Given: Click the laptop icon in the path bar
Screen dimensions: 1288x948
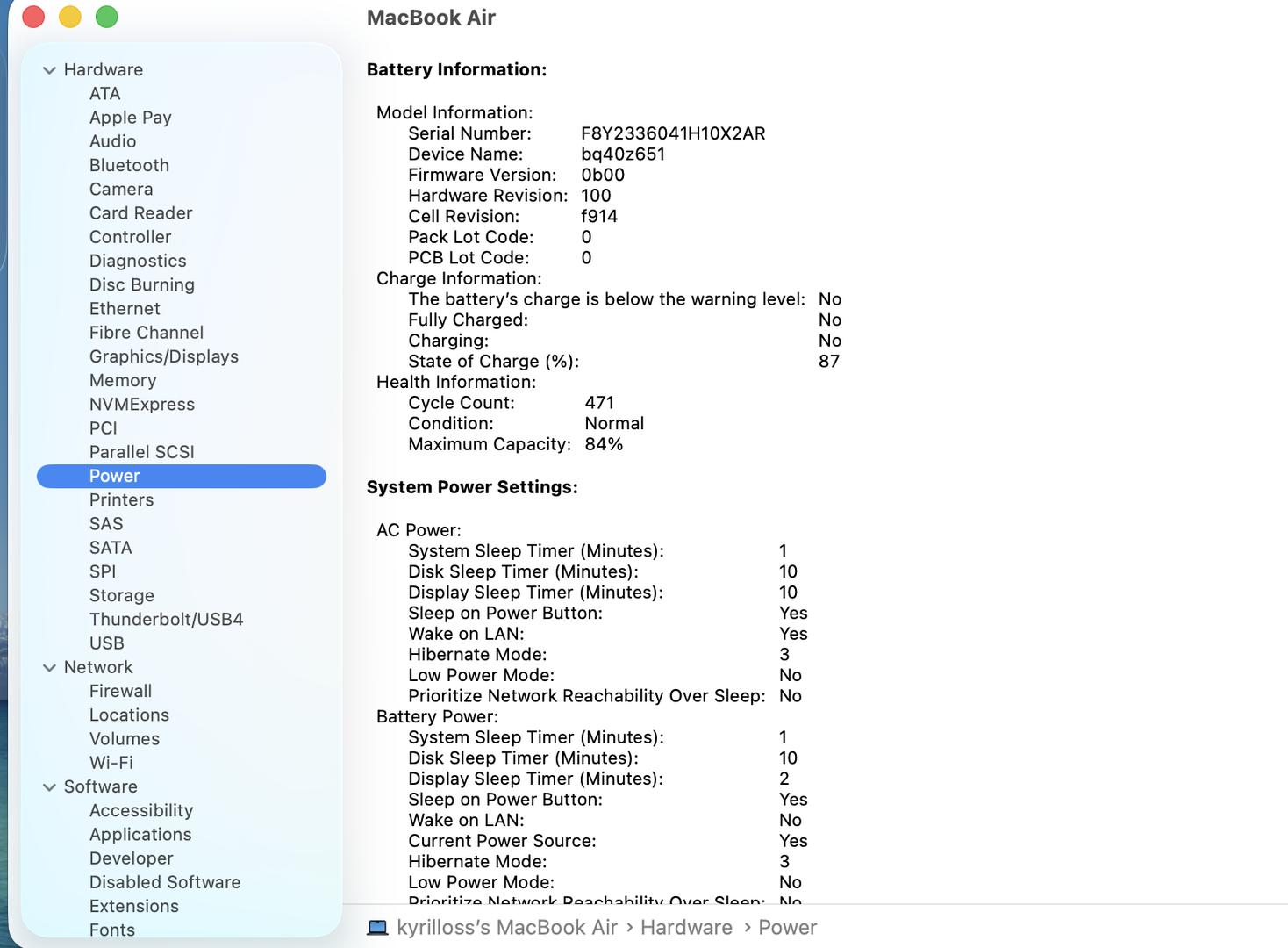Looking at the screenshot, I should pyautogui.click(x=377, y=928).
